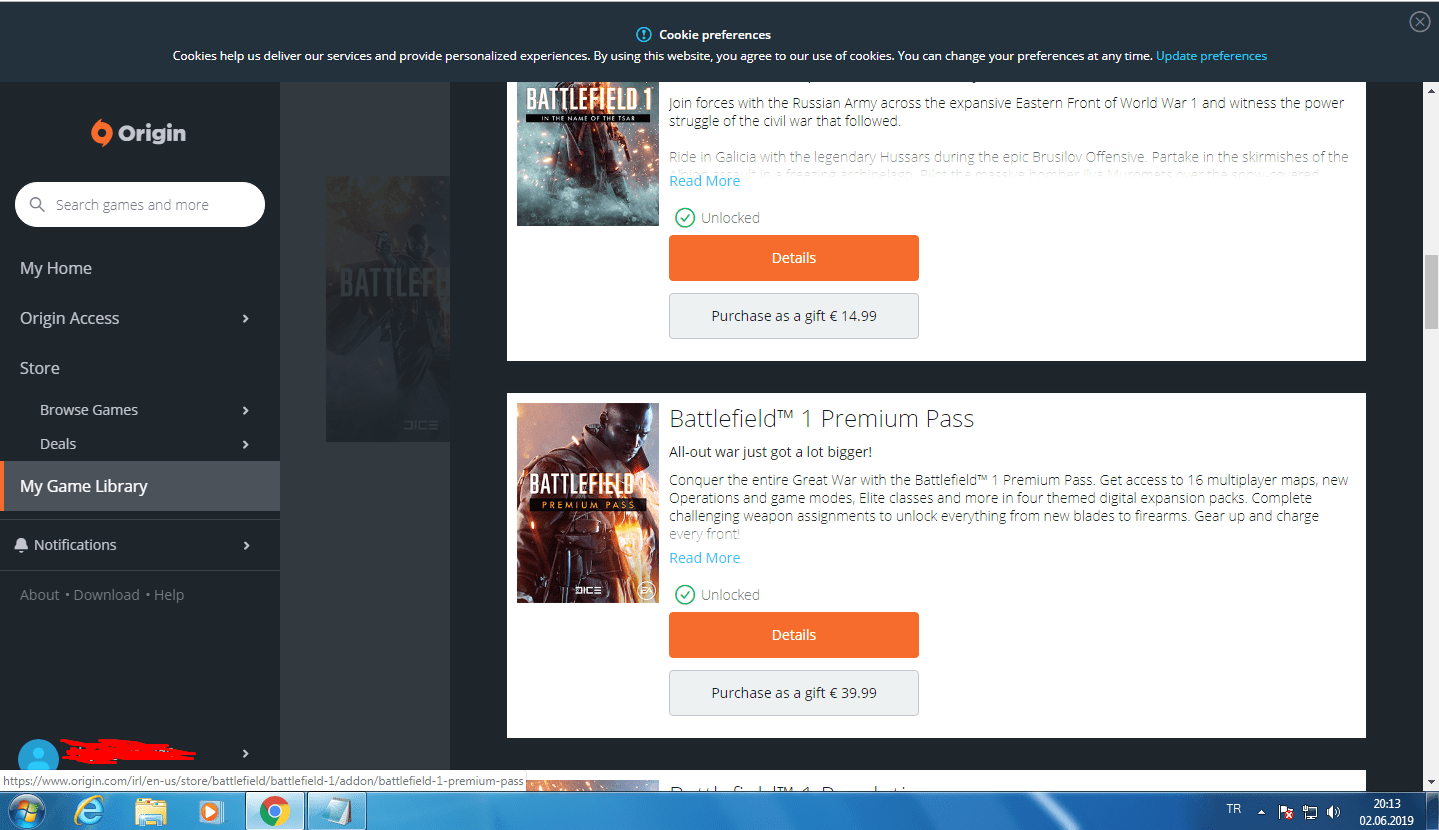Click Purchase as a gift € 14.99

pos(794,316)
